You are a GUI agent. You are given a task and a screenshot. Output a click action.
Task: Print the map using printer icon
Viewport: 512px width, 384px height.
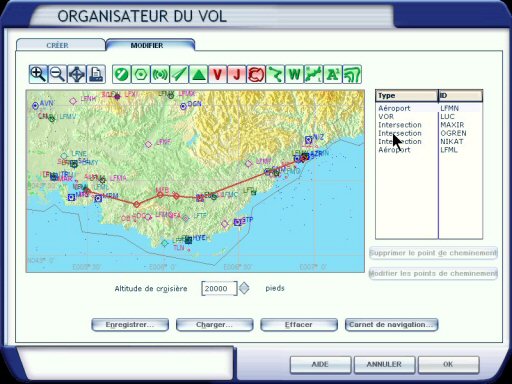pyautogui.click(x=96, y=74)
